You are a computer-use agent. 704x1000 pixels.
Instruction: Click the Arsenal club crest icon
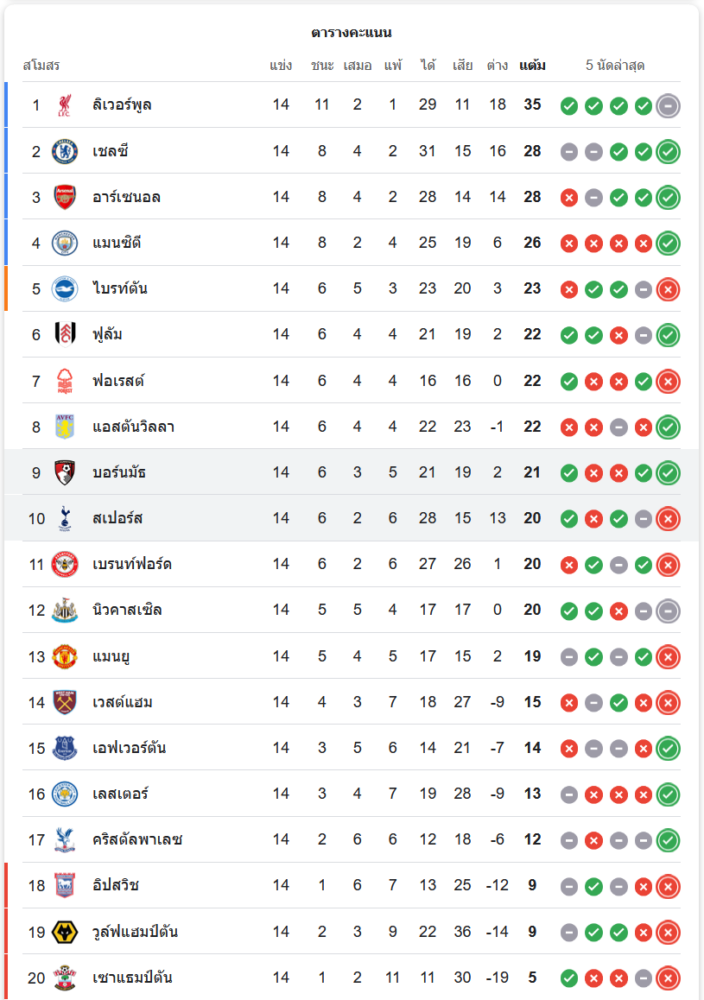click(x=64, y=197)
